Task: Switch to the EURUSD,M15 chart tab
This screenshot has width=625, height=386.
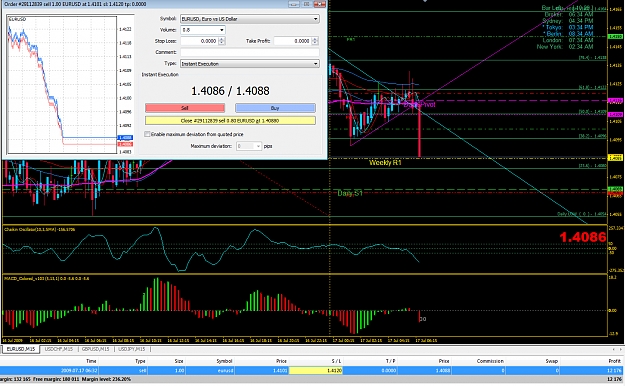Action: 21,349
